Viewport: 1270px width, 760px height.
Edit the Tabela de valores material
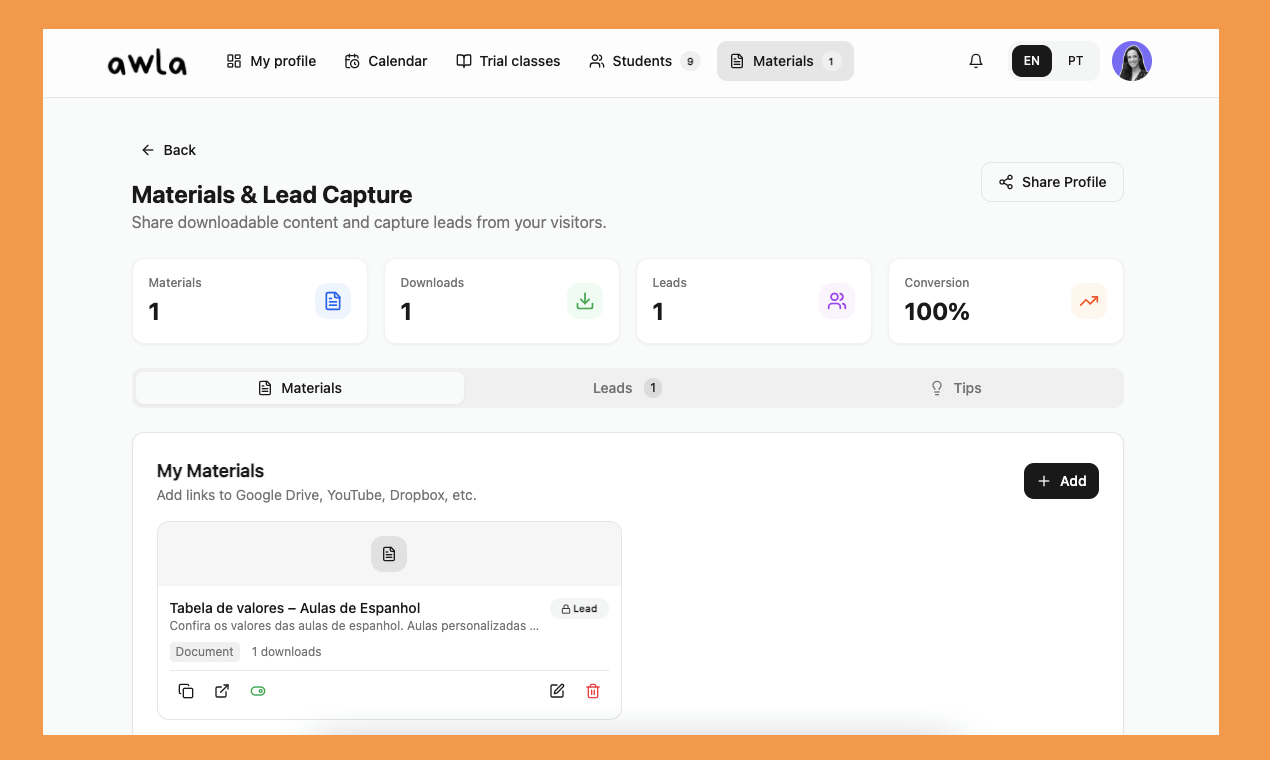click(x=557, y=691)
